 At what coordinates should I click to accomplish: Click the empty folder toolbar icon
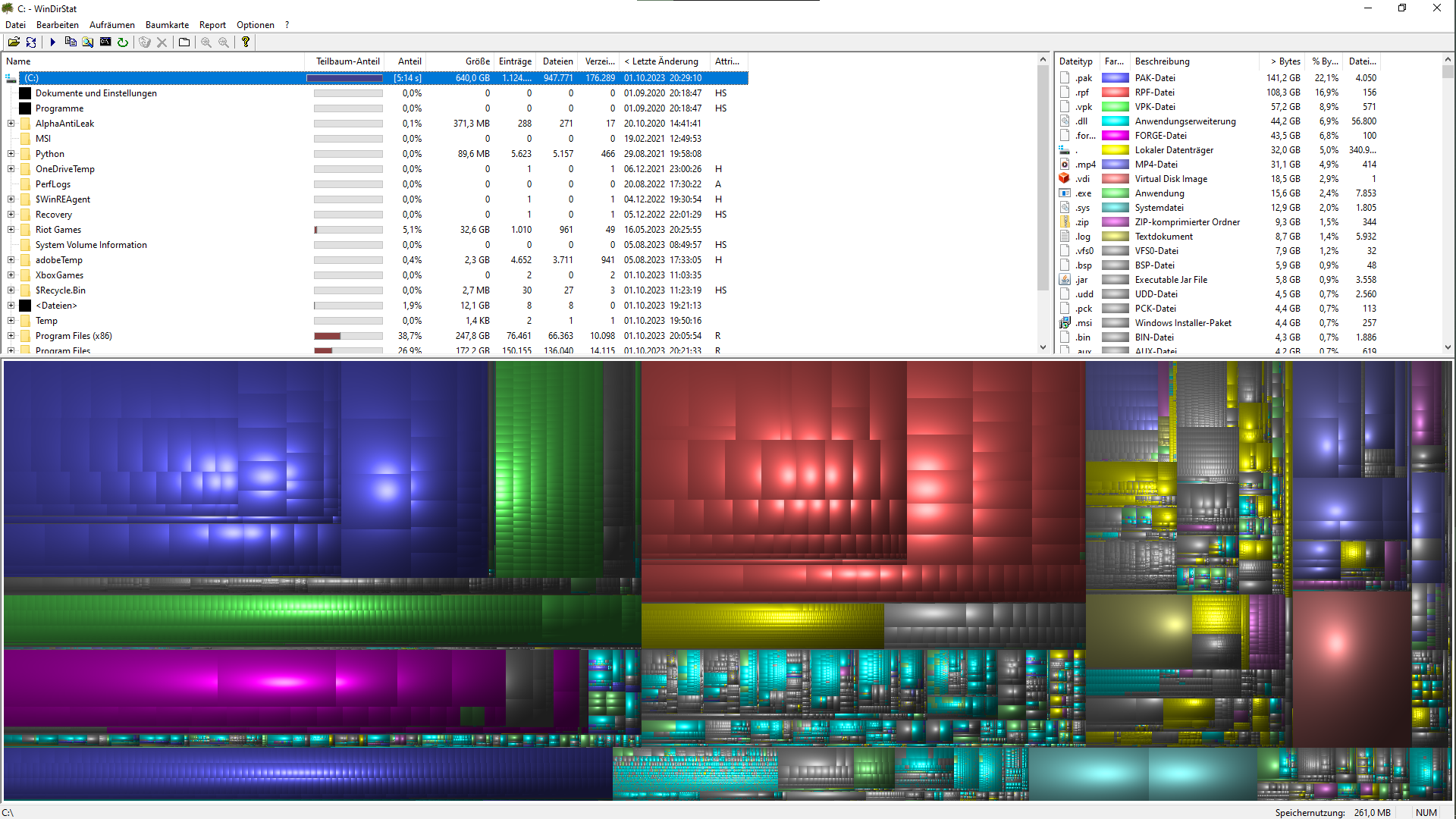point(184,42)
